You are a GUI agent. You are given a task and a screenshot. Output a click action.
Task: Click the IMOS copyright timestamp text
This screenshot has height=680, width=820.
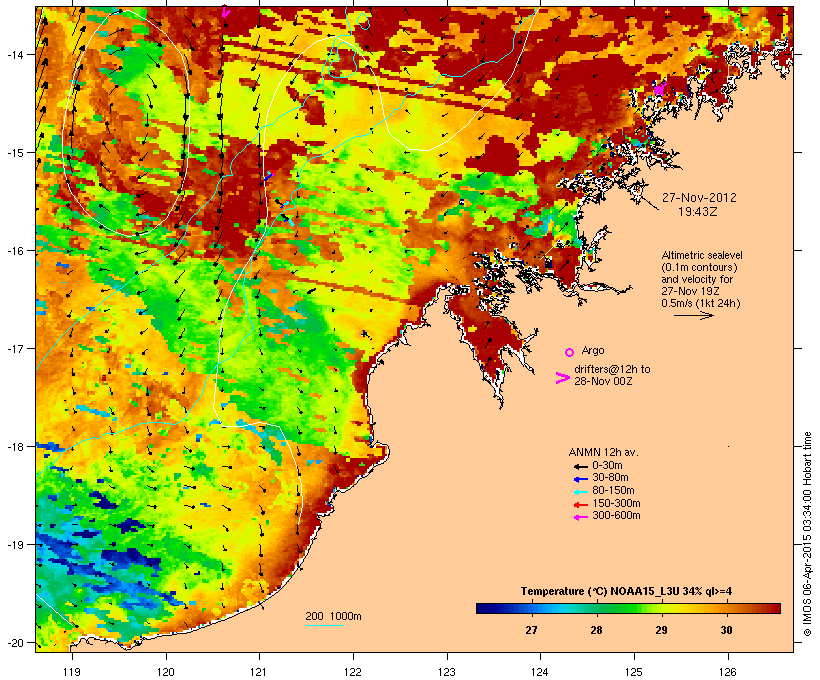click(x=807, y=534)
